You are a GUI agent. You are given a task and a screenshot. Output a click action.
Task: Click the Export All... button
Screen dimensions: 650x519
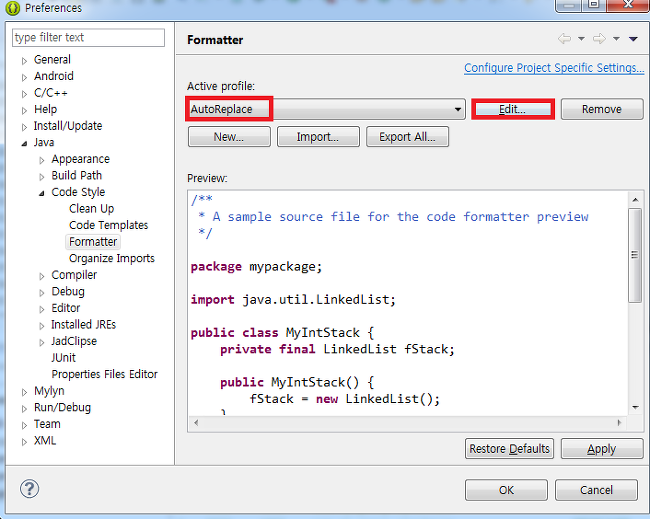[407, 137]
